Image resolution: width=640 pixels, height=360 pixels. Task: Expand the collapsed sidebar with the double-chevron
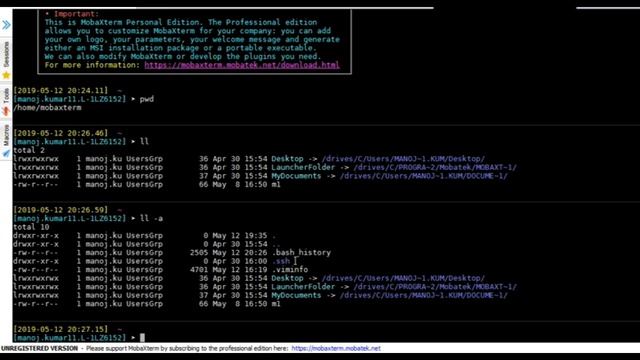pyautogui.click(x=6, y=25)
